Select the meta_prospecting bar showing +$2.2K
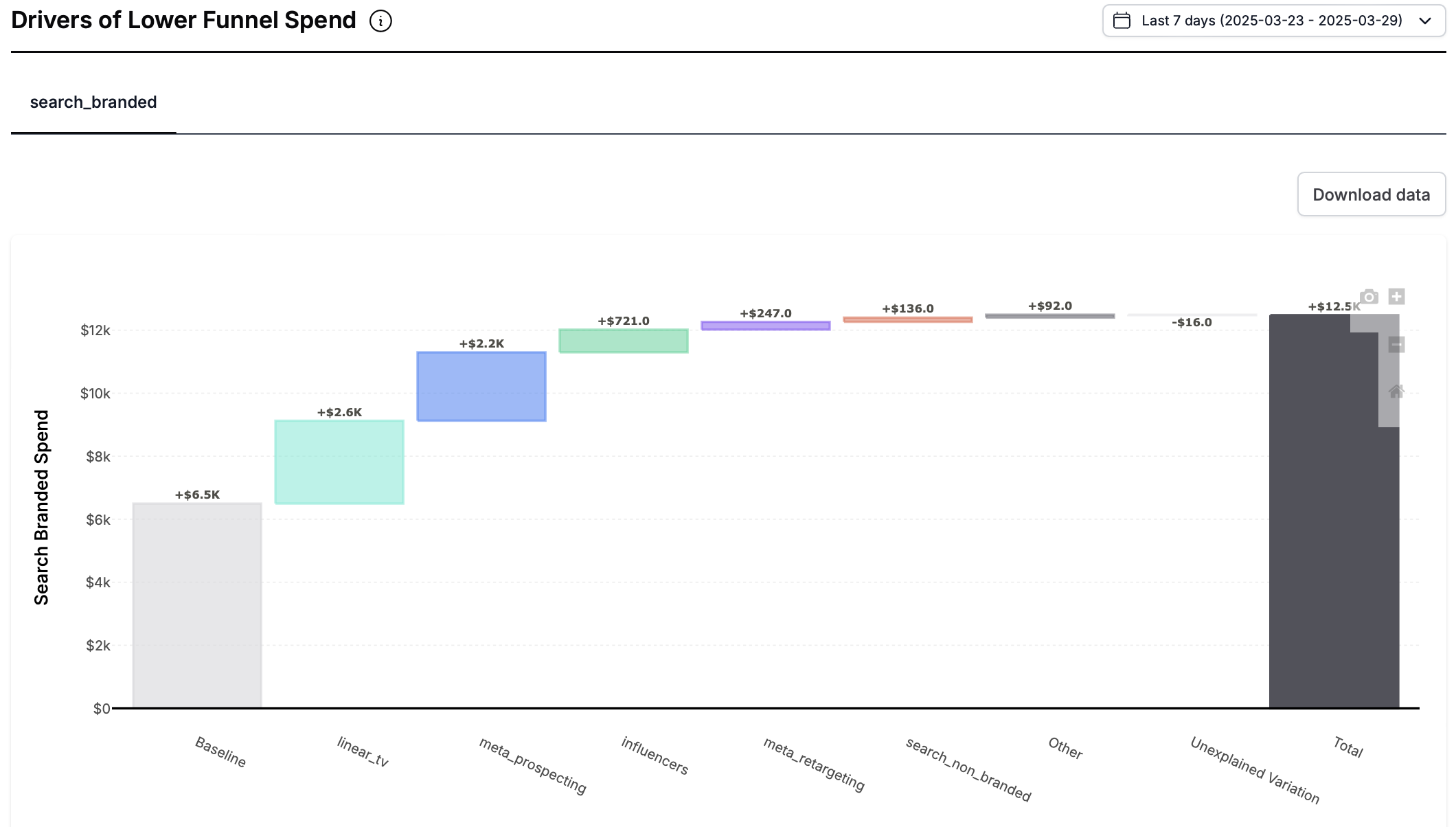This screenshot has height=827, width=1456. tap(481, 386)
